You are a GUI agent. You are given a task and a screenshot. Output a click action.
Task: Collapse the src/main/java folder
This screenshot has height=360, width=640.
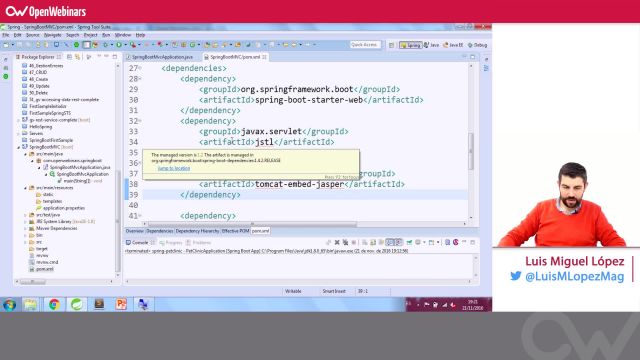(x=25, y=154)
